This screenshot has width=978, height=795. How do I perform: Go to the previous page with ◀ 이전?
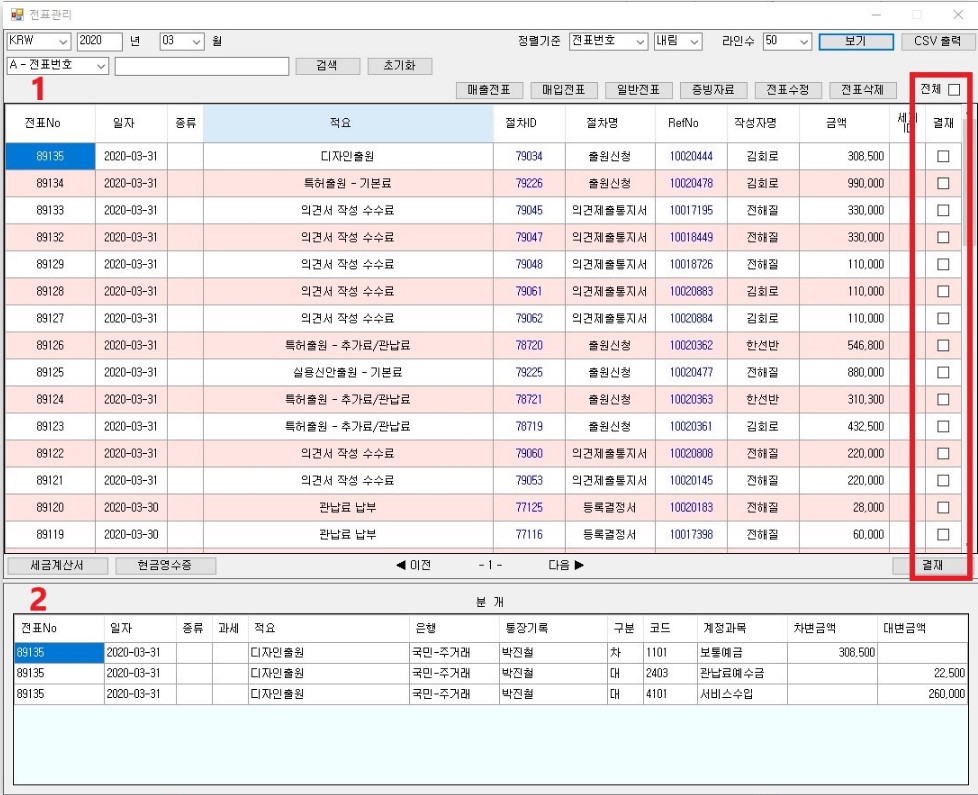point(414,565)
